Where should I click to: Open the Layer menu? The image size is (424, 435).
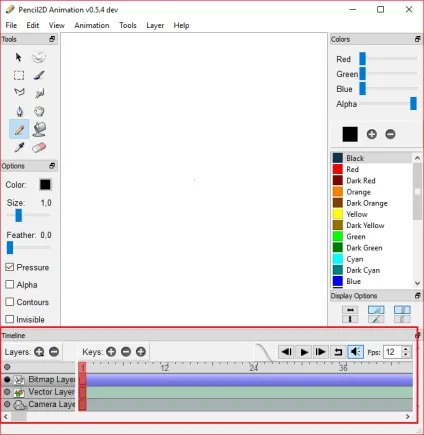click(x=155, y=25)
